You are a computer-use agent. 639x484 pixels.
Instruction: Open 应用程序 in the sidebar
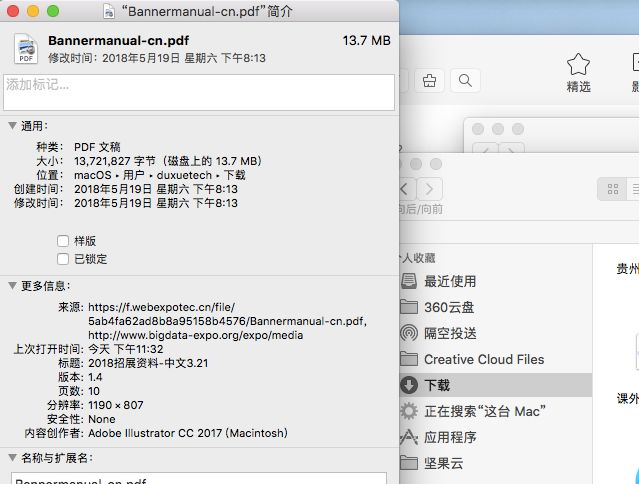coord(450,438)
